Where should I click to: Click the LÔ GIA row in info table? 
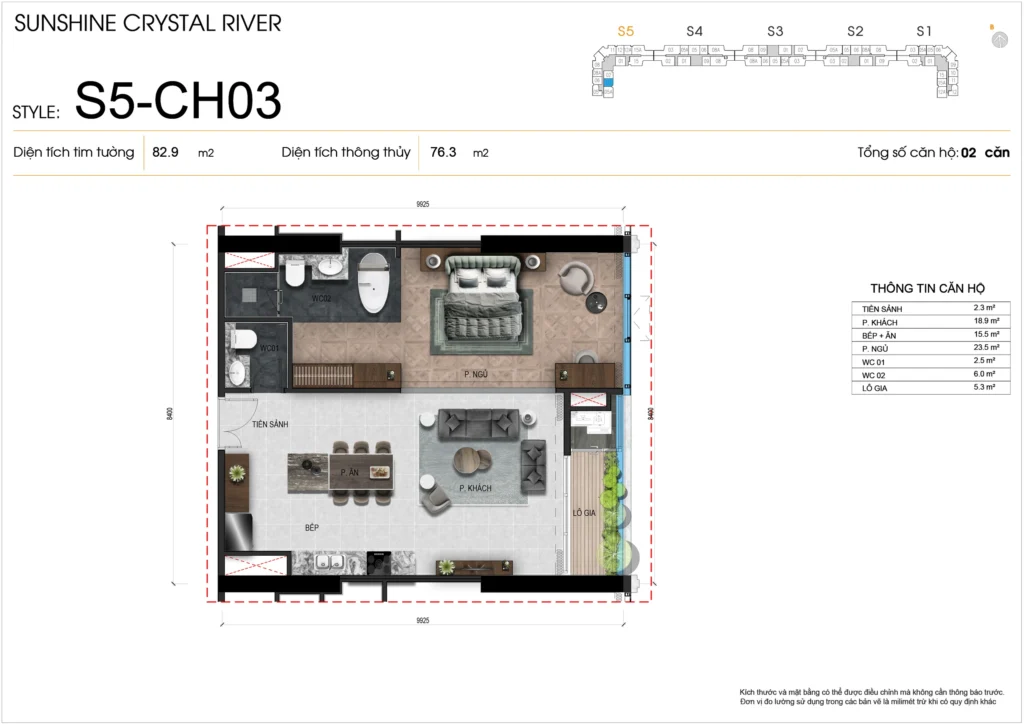pyautogui.click(x=927, y=386)
